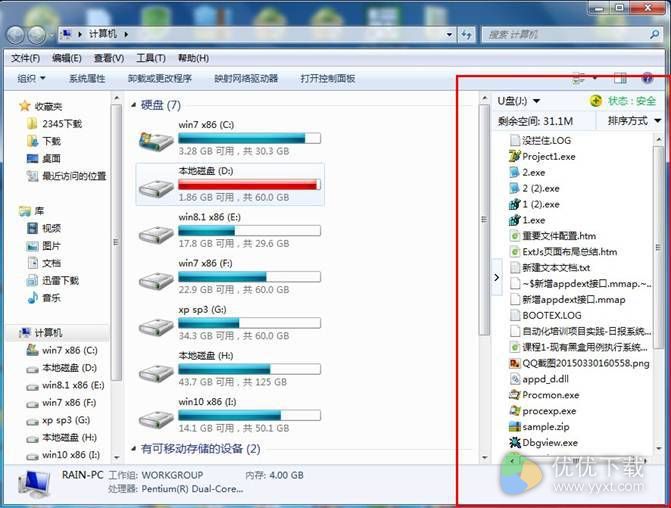Click the red D: drive usage bar

[249, 184]
